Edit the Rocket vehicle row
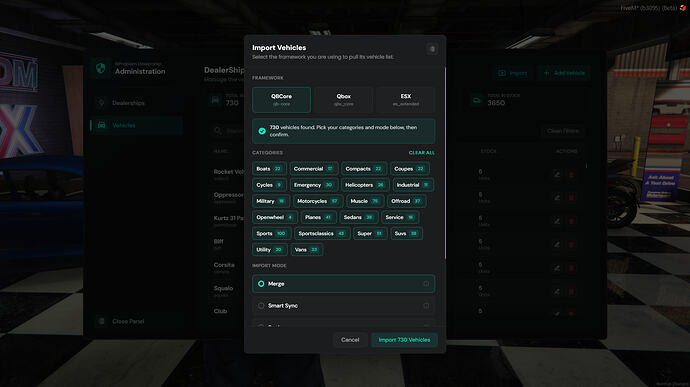This screenshot has height=387, width=690. 557,174
